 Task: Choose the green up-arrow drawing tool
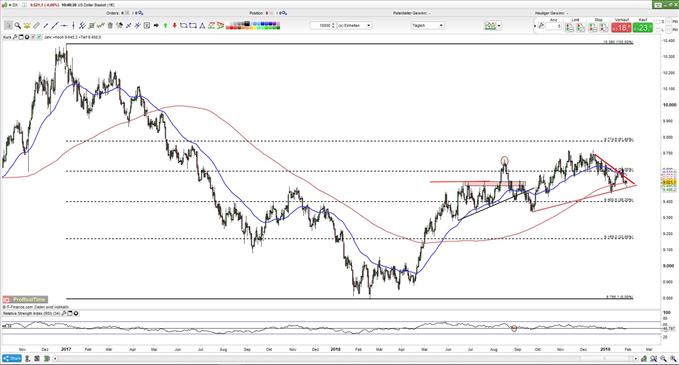tap(165, 26)
